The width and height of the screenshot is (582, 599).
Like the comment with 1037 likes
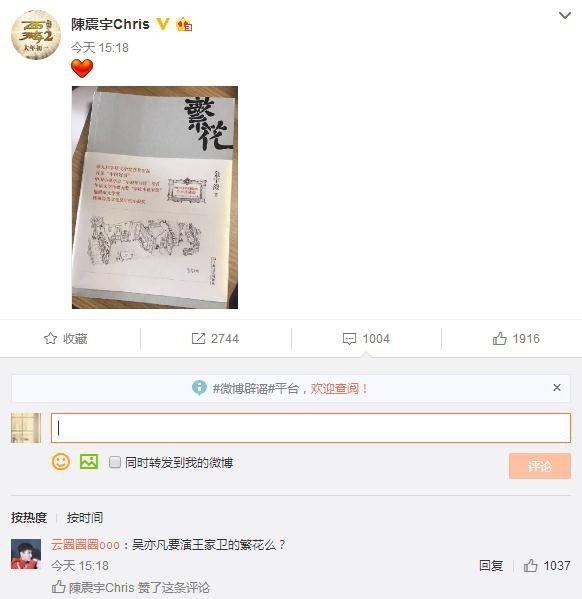(530, 566)
